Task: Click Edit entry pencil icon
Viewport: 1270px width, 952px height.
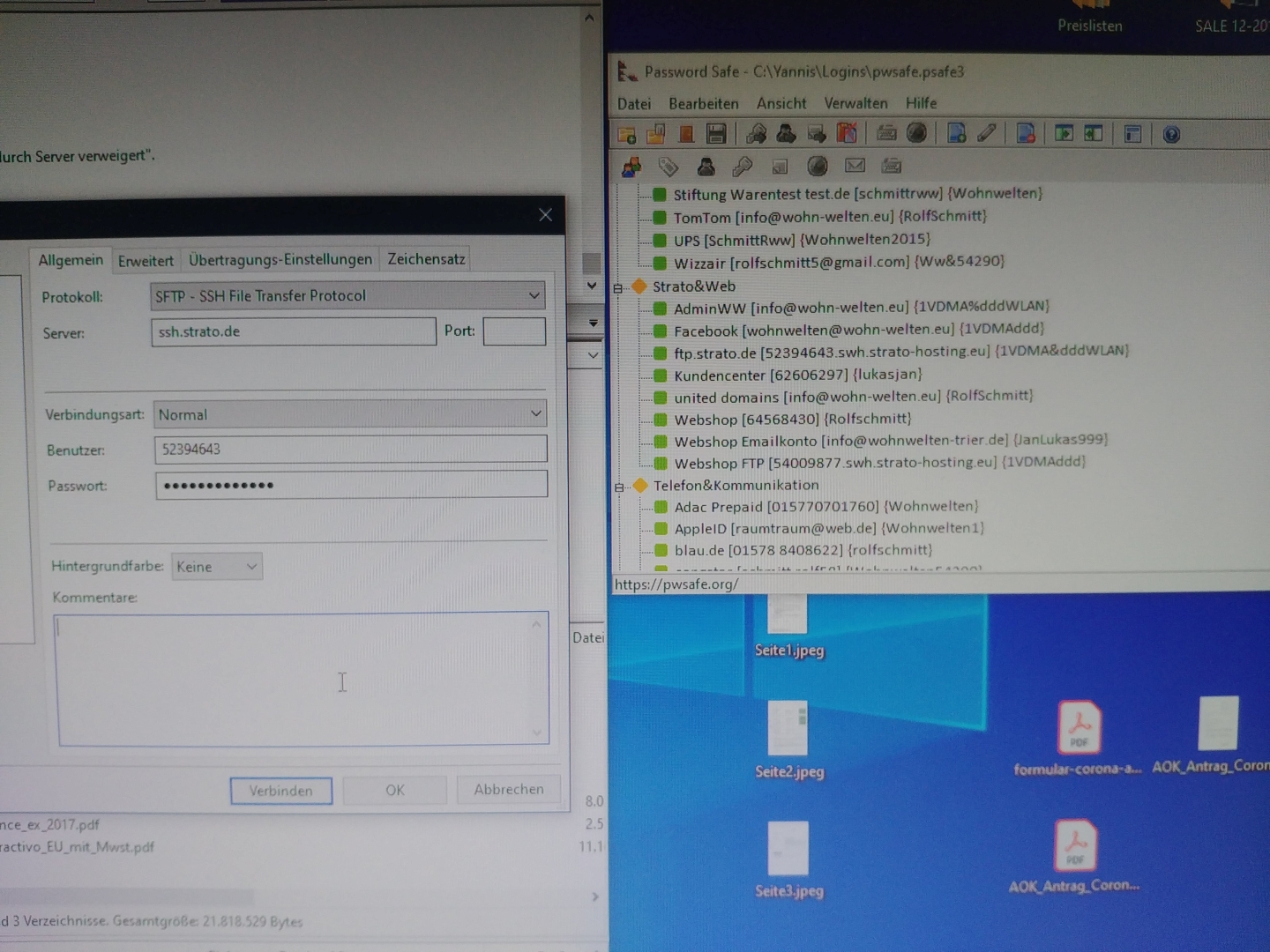Action: click(987, 134)
